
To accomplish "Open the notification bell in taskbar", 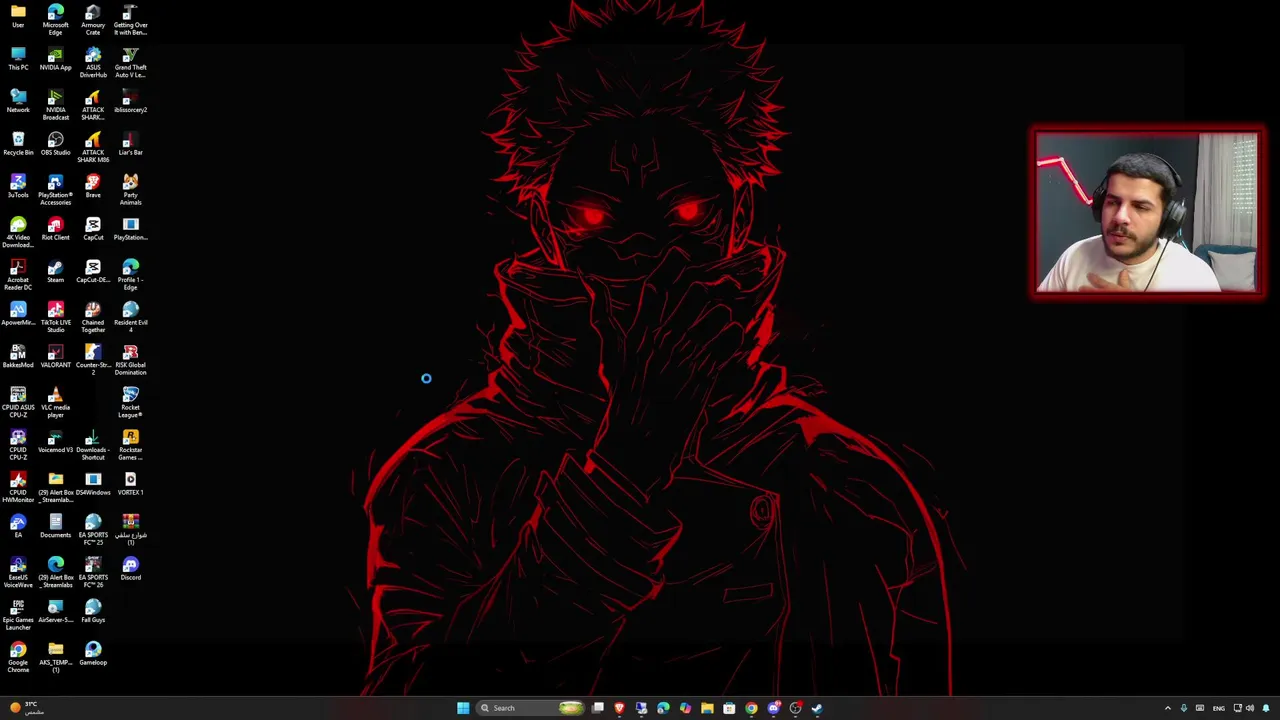I will [1266, 708].
